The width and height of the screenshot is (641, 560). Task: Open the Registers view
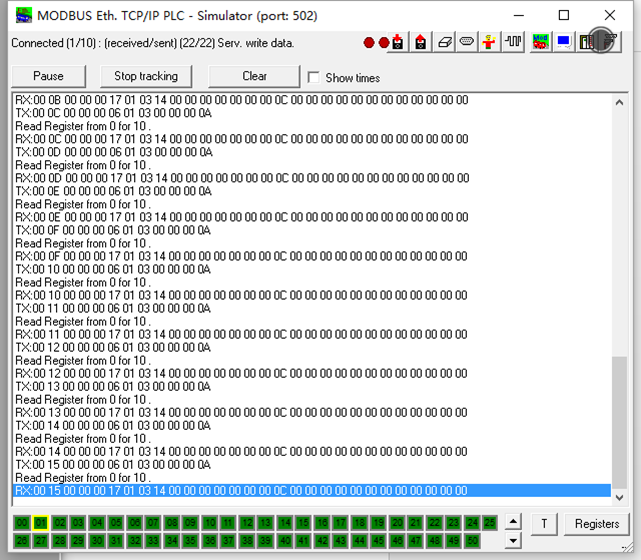(596, 524)
